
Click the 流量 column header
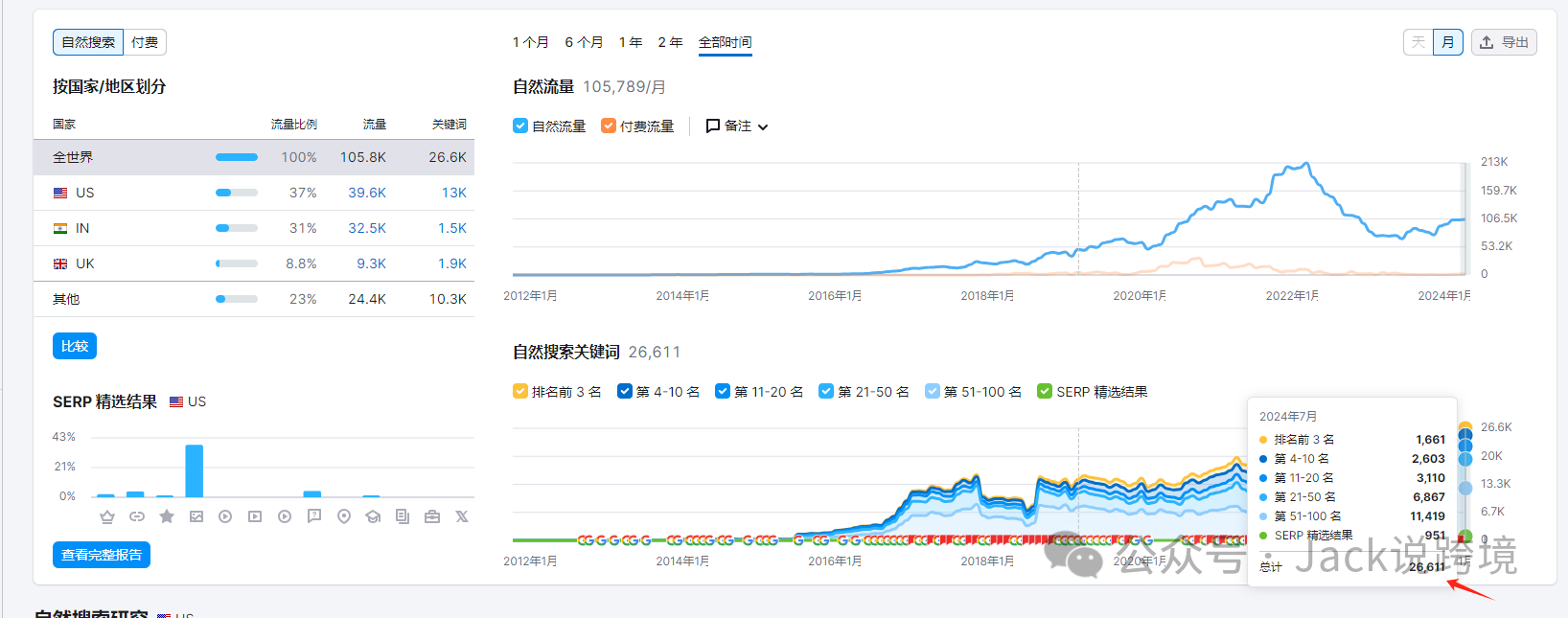click(x=375, y=125)
